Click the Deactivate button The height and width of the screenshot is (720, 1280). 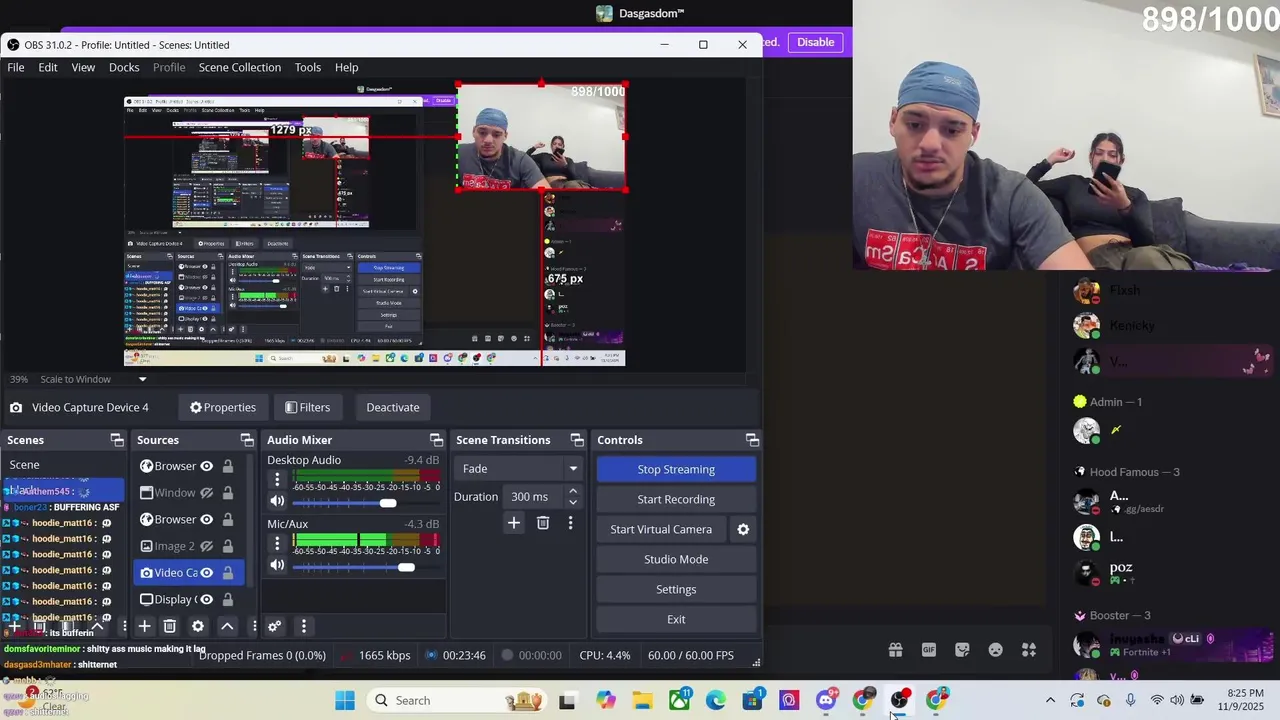tap(393, 407)
